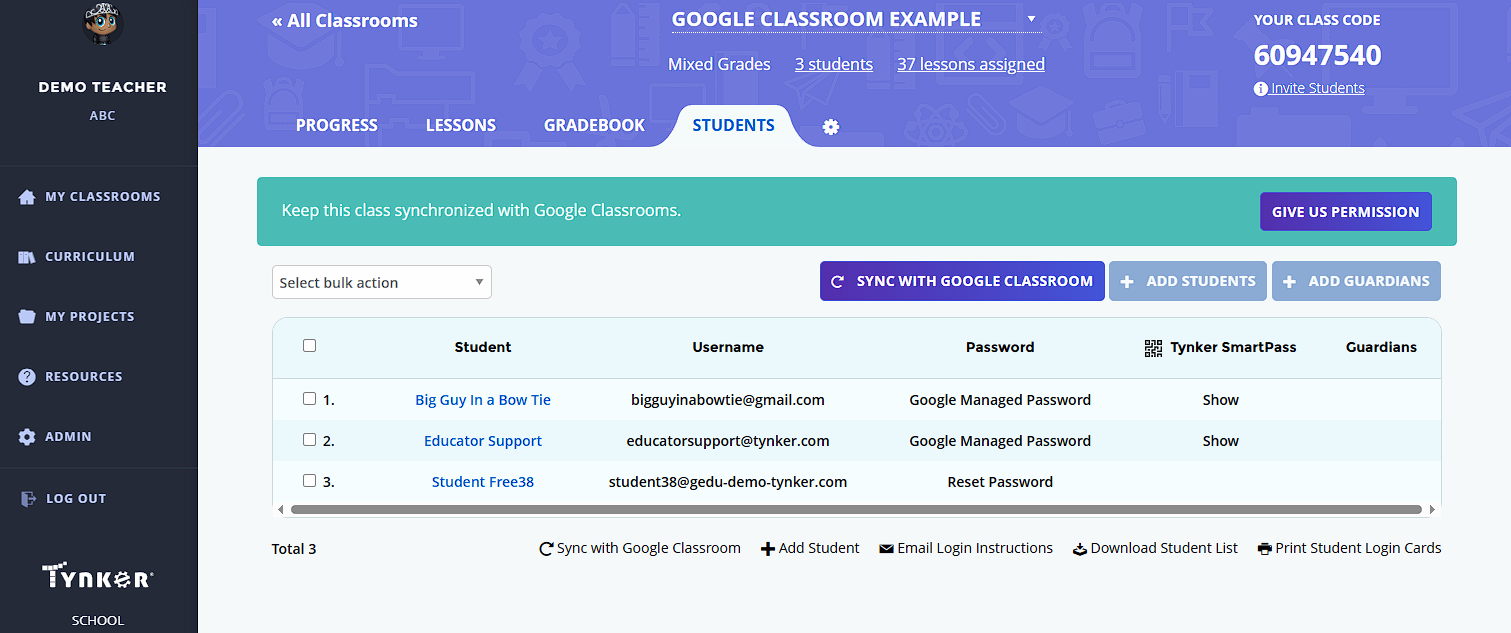Click the Password column header
This screenshot has height=633, width=1511.
[x=1000, y=347]
